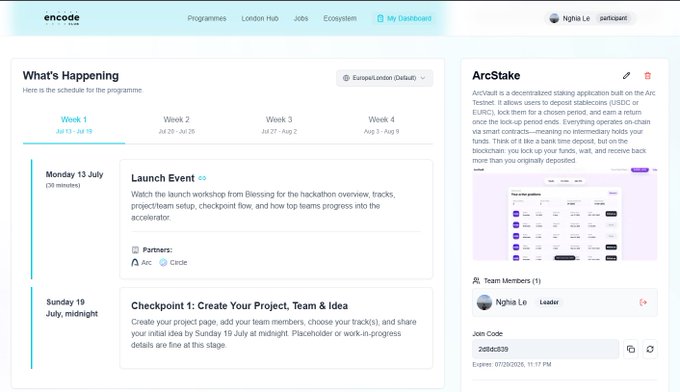Click the ArcStake description paragraph
Viewport: 680px width, 392px height.
(564, 127)
